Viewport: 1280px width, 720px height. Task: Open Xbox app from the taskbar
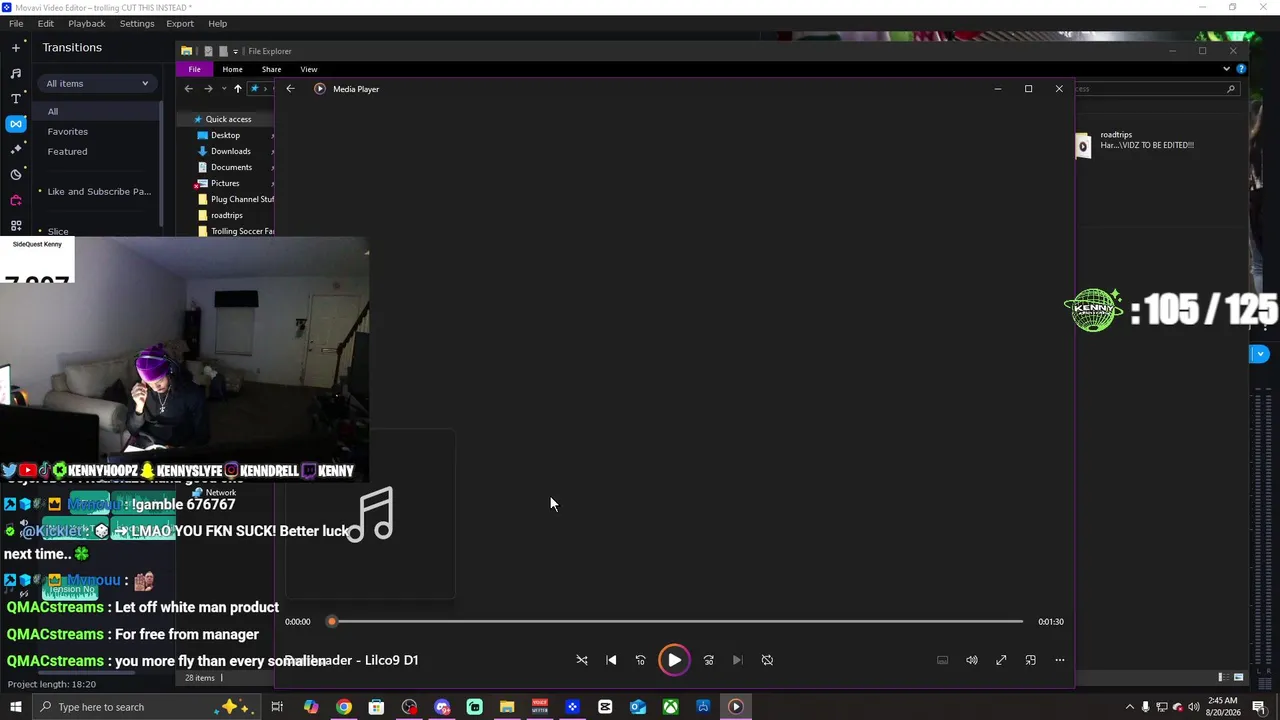click(x=670, y=707)
